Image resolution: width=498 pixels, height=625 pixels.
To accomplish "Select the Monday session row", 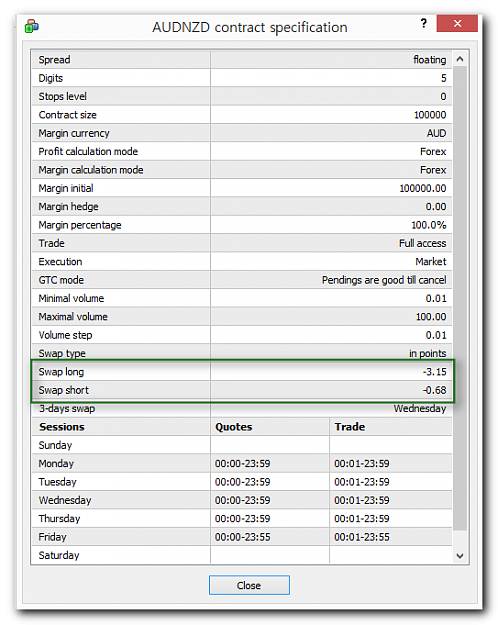I will [242, 463].
